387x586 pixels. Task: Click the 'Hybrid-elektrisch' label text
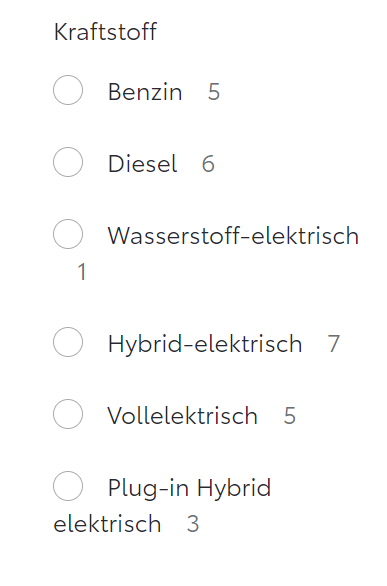[205, 344]
